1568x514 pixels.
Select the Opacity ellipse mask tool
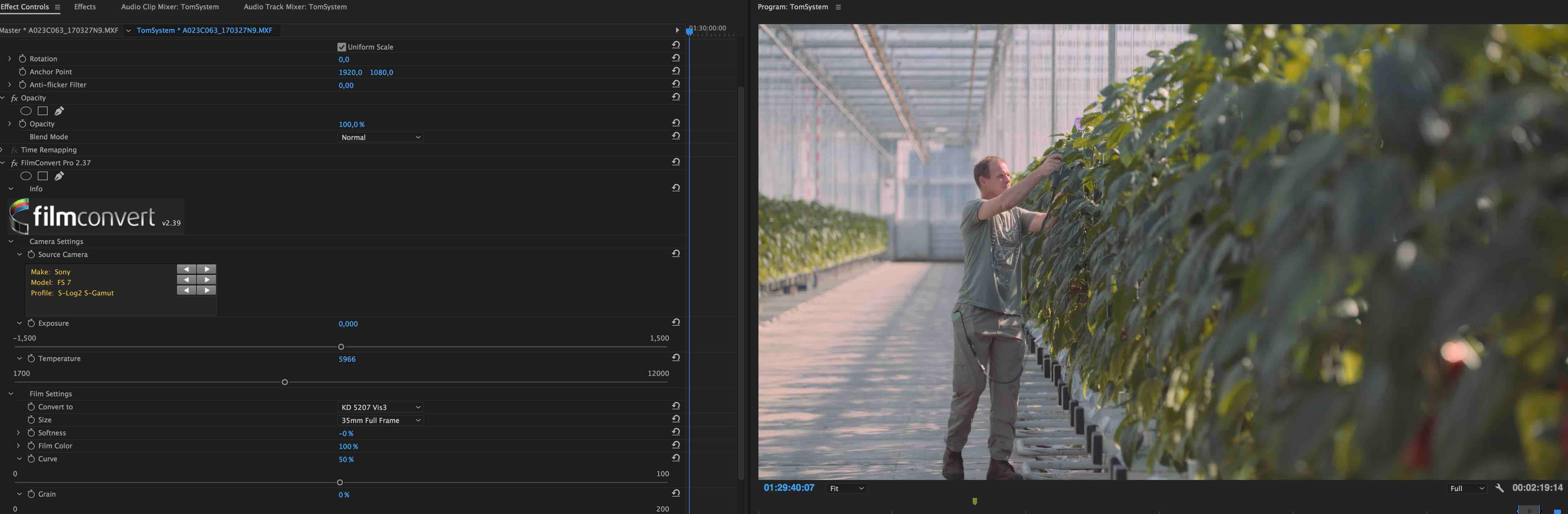pos(26,111)
